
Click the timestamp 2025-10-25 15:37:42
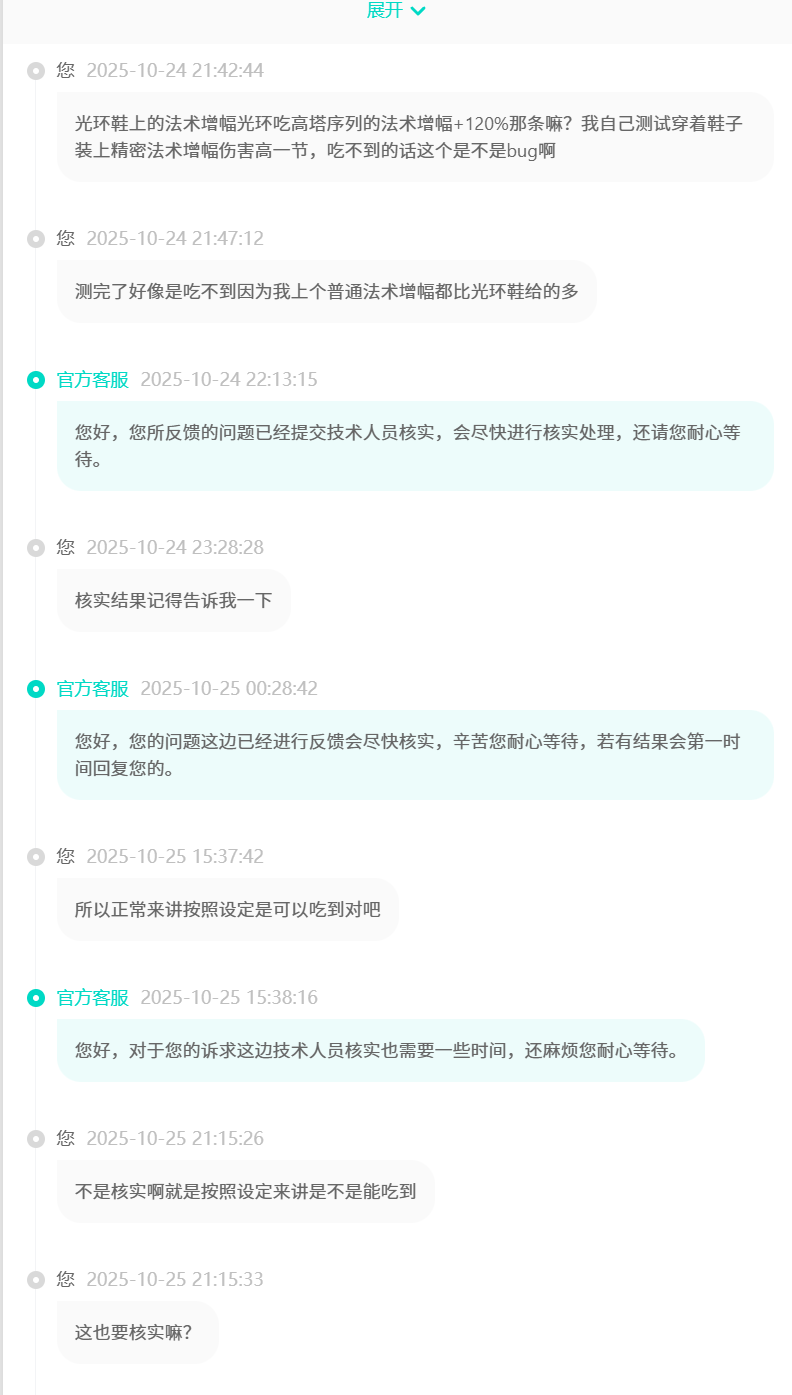[175, 857]
